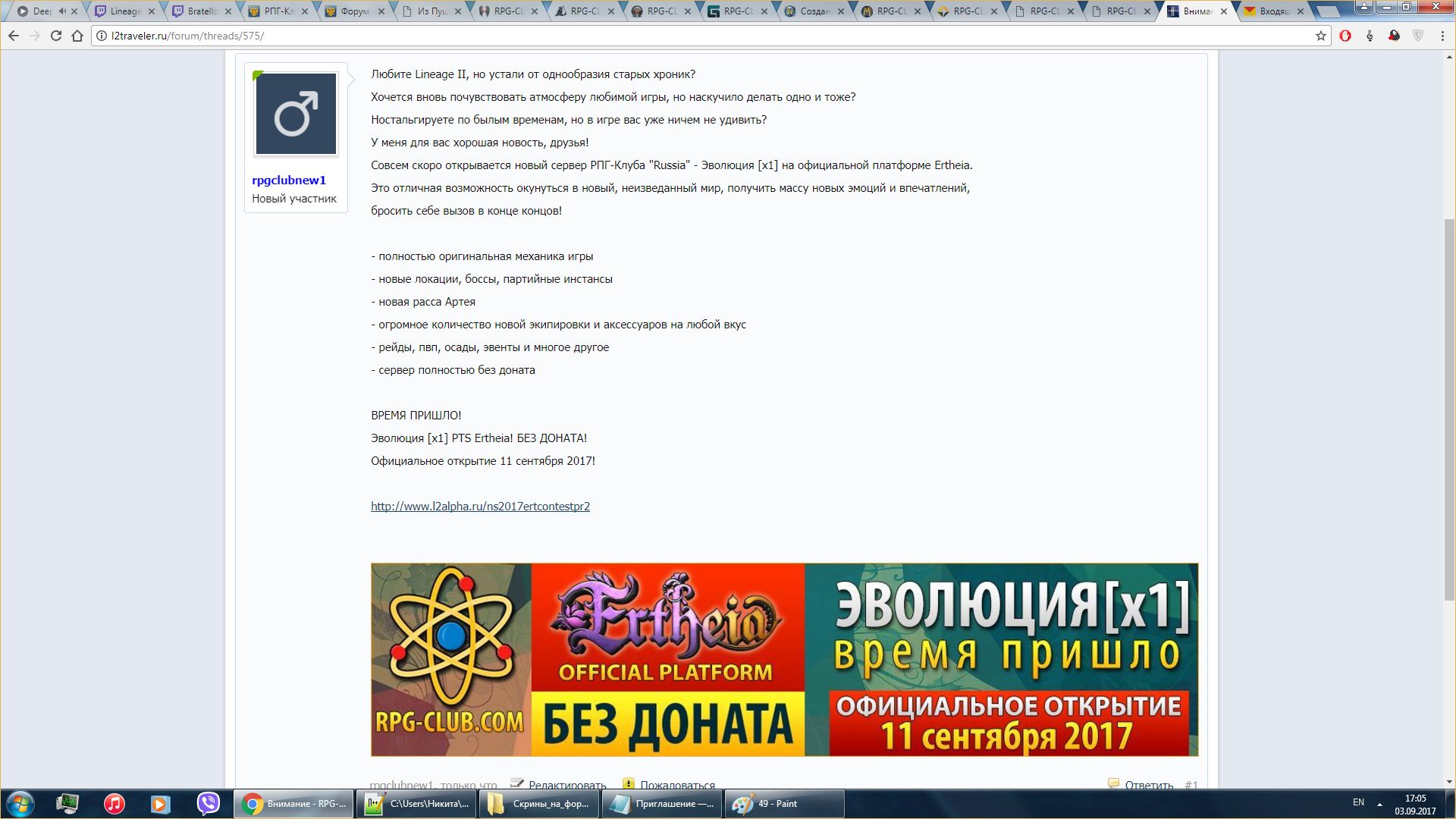Click Ответить to reply to post

1149,784
